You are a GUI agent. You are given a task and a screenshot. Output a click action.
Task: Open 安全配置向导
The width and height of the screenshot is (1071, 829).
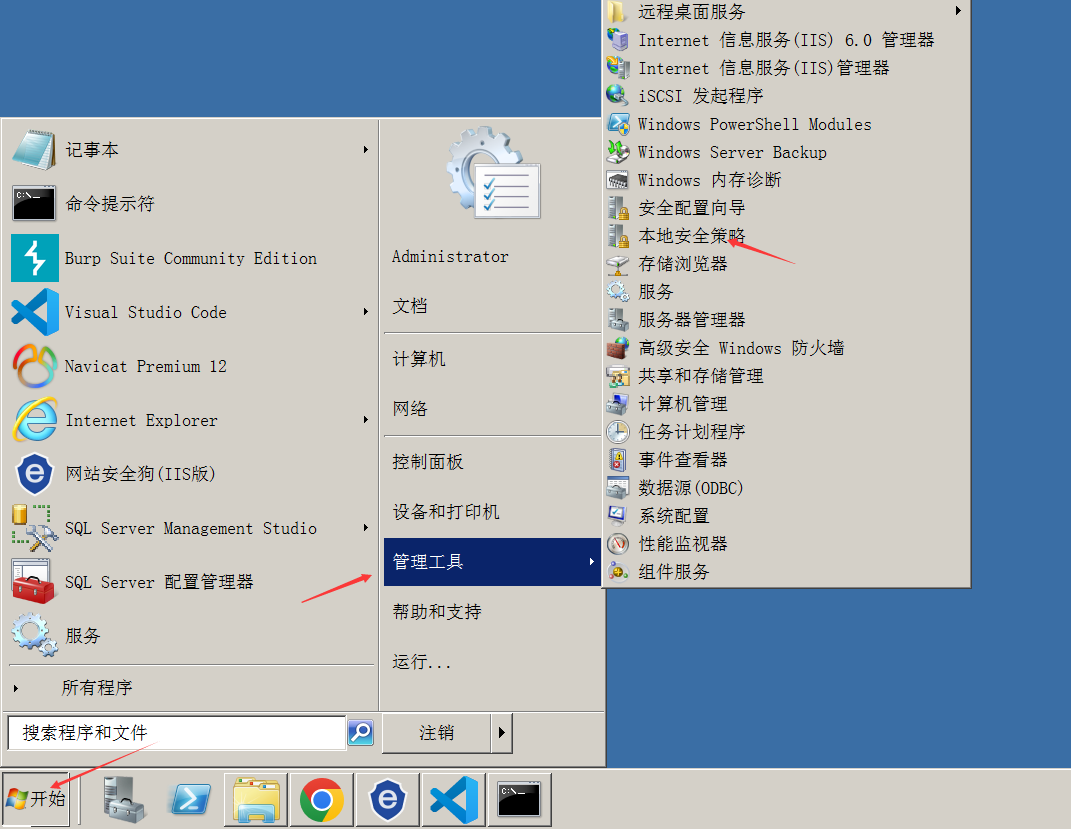(785, 208)
